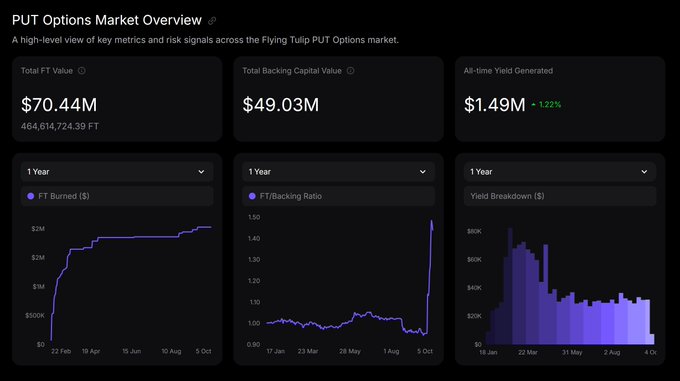Open the info icon beside Total Backing Capital Value
This screenshot has height=381, width=680.
[x=350, y=71]
